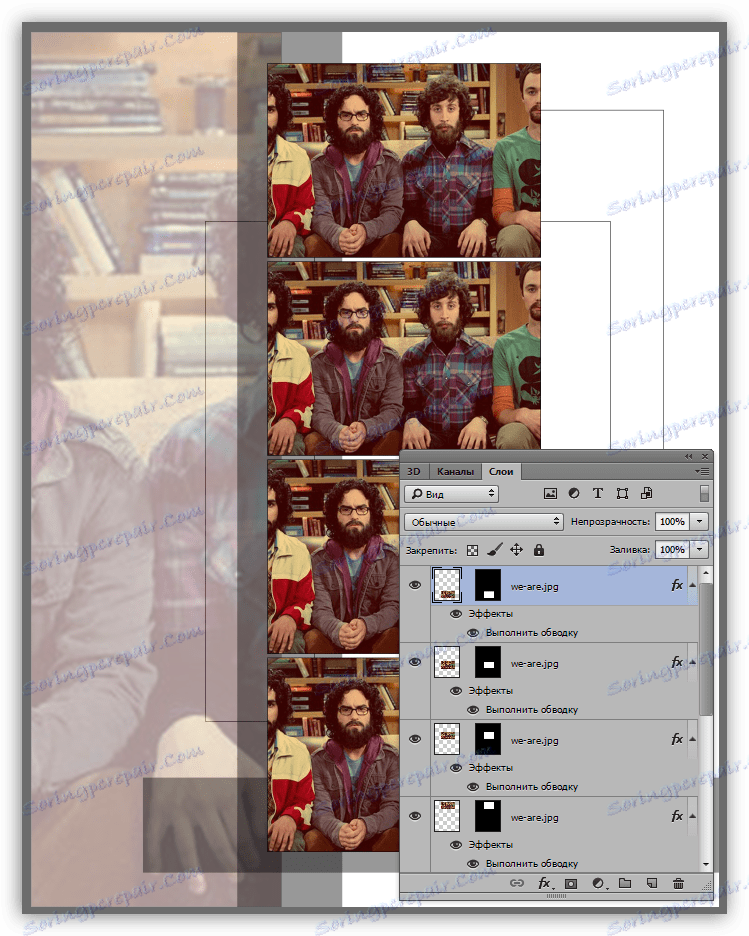This screenshot has height=936, width=749.
Task: Select third layer's we-are.jpg name
Action: tap(535, 740)
